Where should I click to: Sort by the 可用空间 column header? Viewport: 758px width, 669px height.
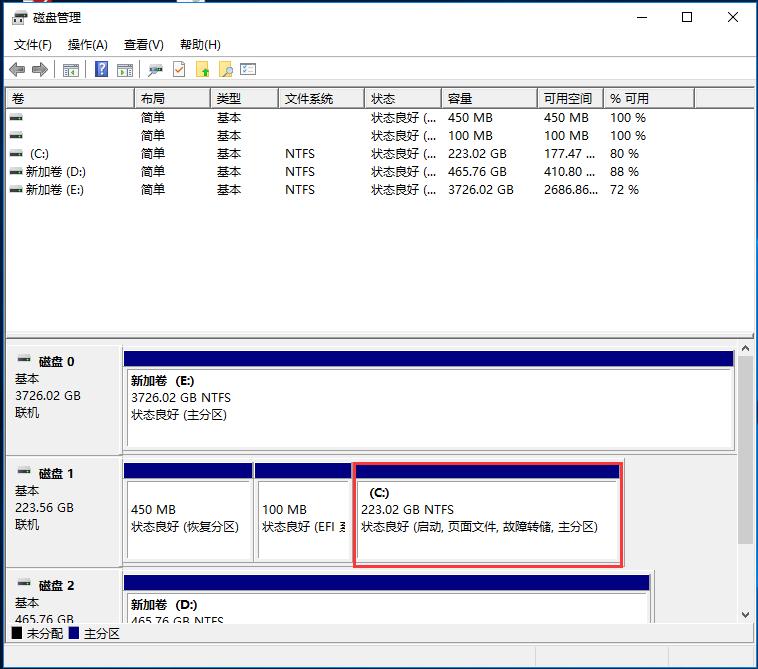pos(570,99)
